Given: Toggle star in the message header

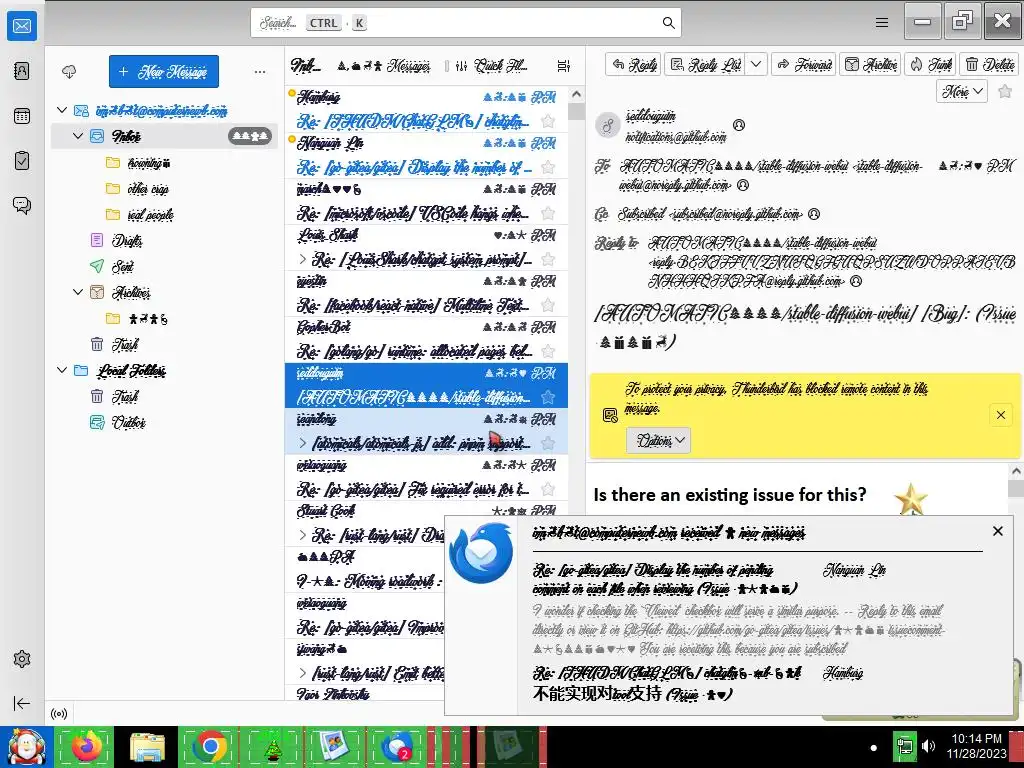Looking at the screenshot, I should point(1005,91).
